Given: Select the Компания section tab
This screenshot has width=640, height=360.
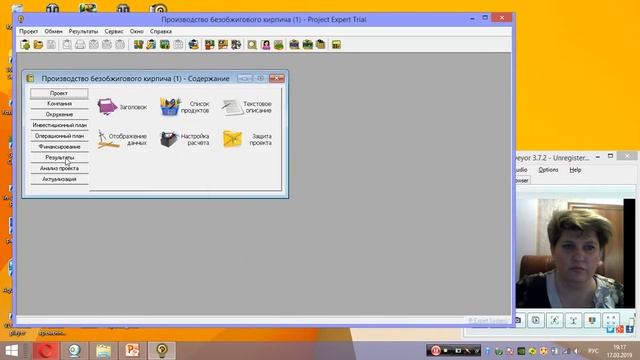Looking at the screenshot, I should click(x=59, y=104).
